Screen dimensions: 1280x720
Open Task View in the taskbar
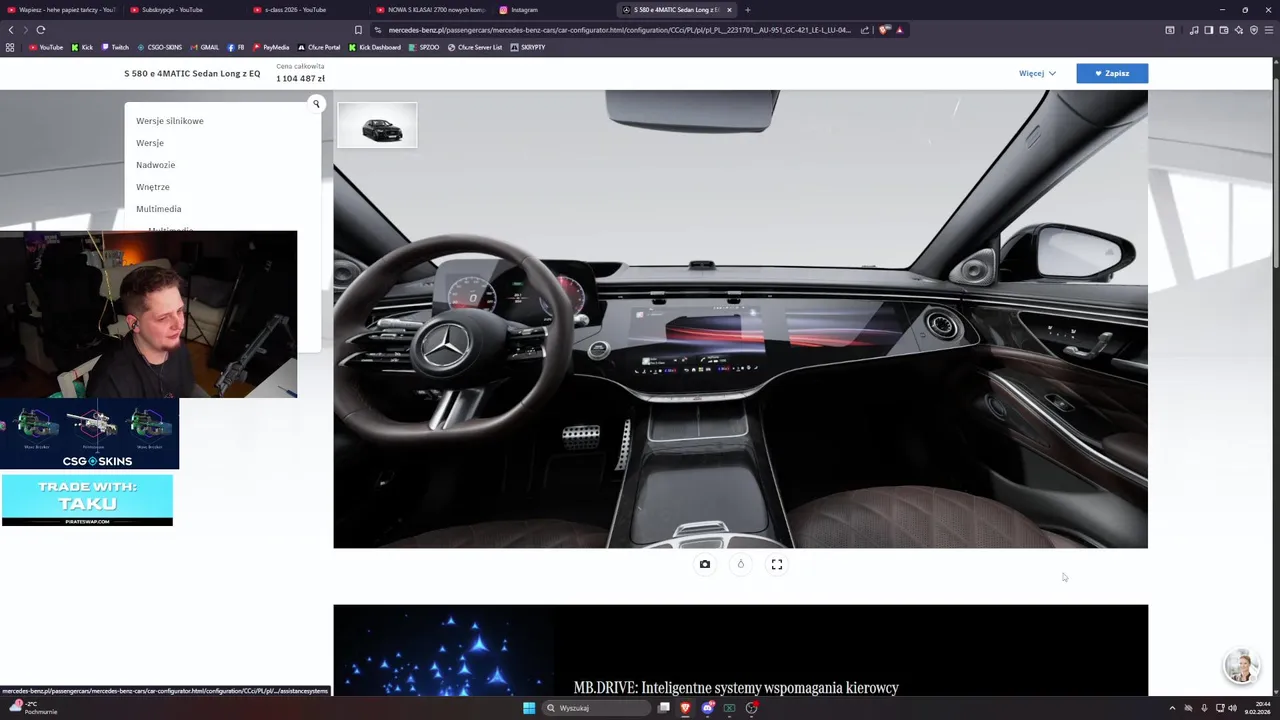click(663, 708)
